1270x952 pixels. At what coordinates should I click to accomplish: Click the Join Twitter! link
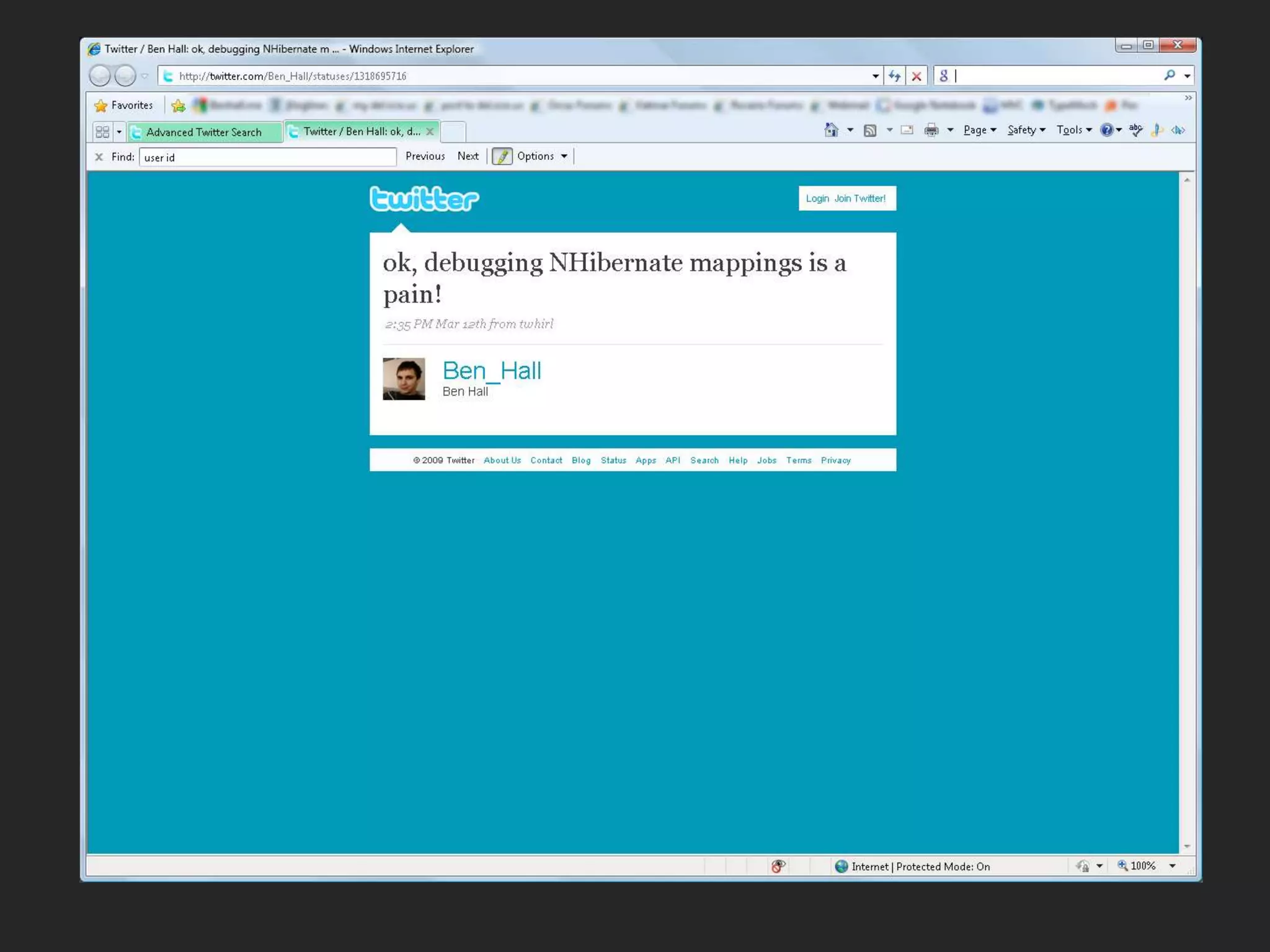[x=859, y=198]
